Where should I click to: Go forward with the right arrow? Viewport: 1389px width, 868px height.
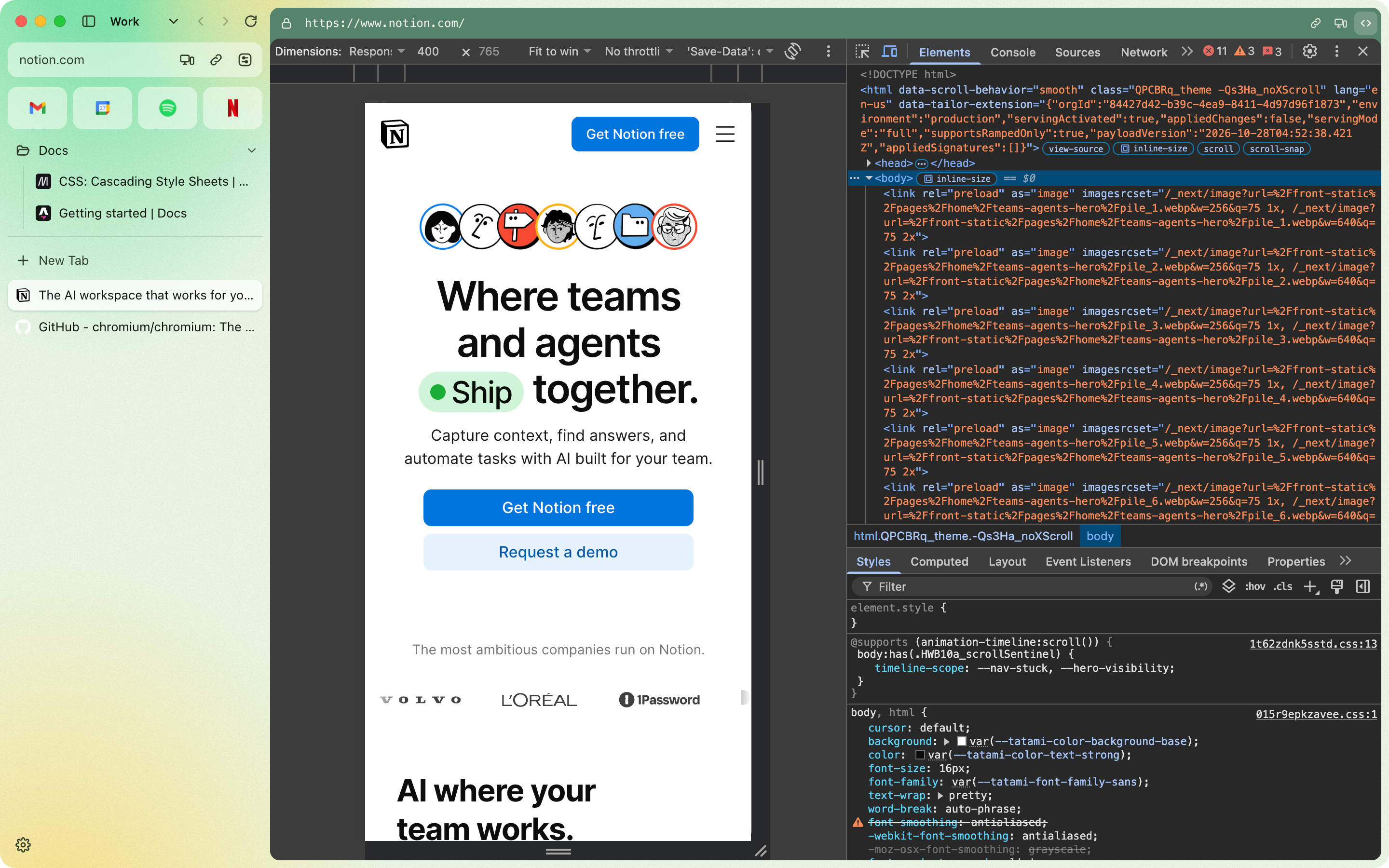point(226,22)
